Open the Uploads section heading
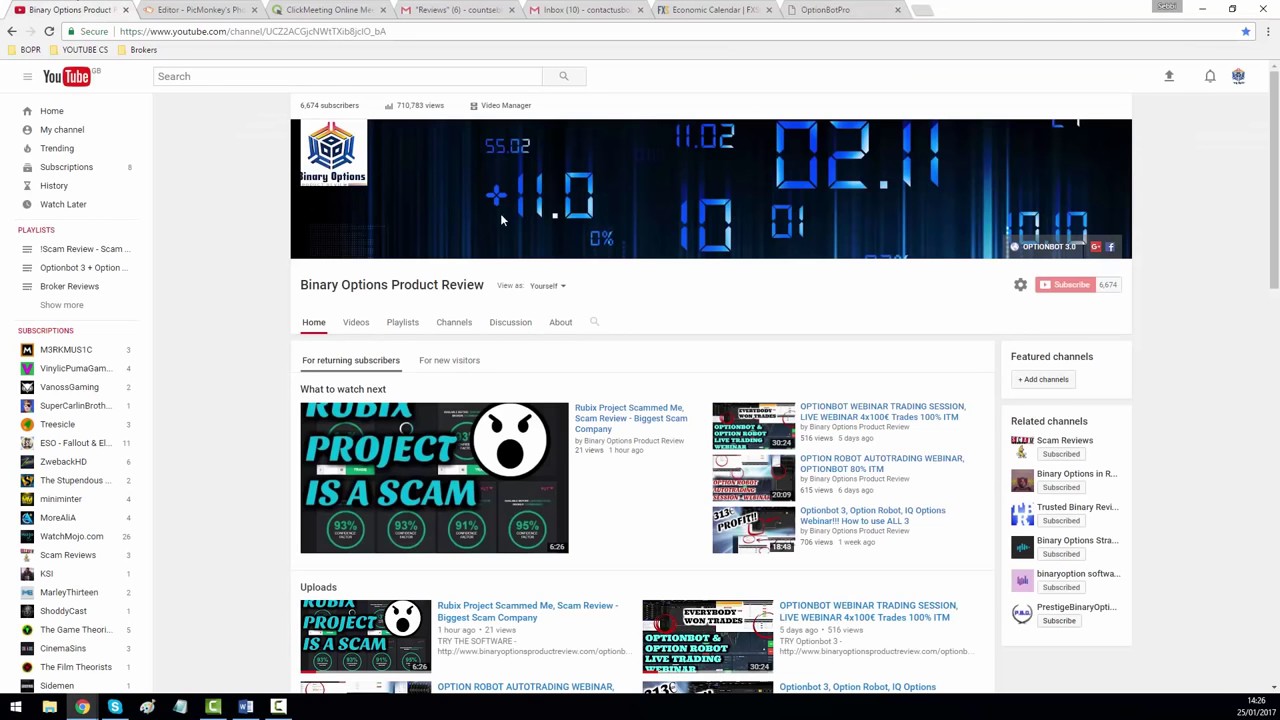 [x=318, y=587]
